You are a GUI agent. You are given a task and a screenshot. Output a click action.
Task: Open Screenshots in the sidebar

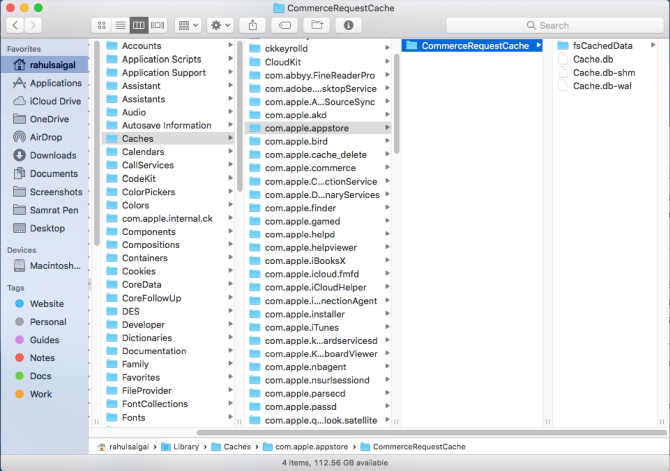[x=44, y=192]
